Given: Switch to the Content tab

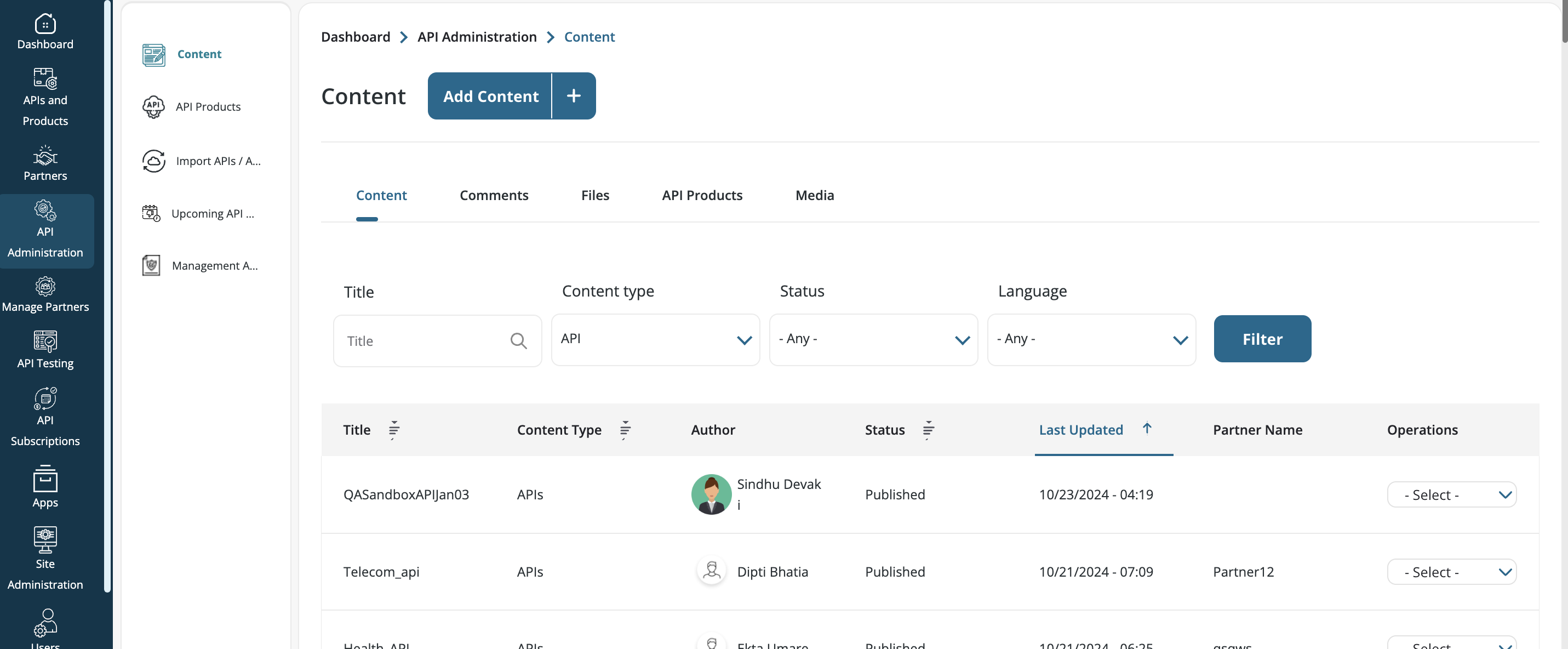Looking at the screenshot, I should 381,196.
